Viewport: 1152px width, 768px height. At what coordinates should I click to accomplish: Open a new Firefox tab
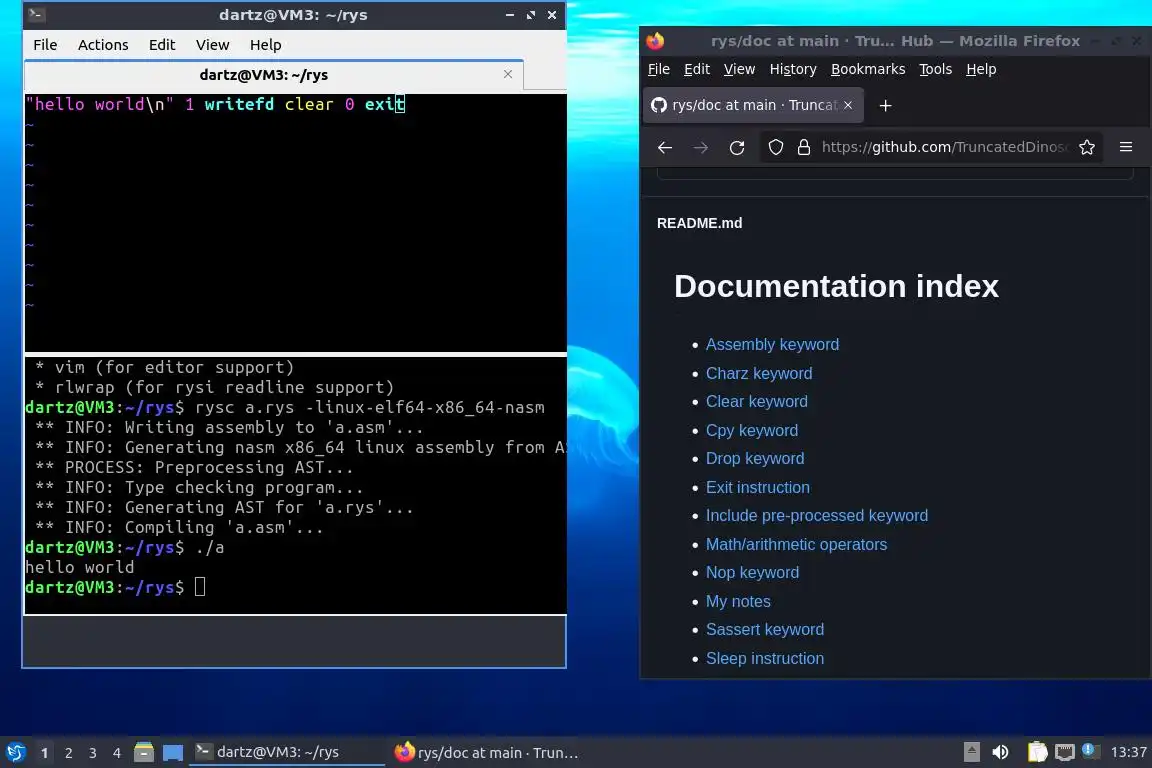pos(885,106)
